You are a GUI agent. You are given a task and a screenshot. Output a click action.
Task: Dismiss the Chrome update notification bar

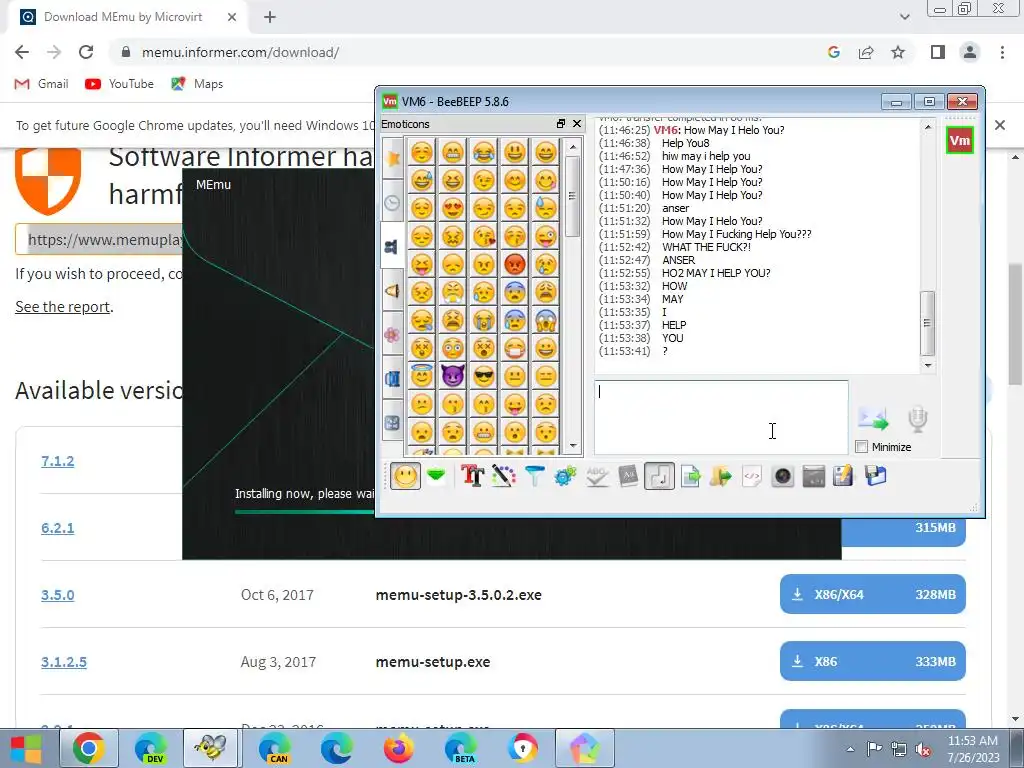click(x=1000, y=125)
